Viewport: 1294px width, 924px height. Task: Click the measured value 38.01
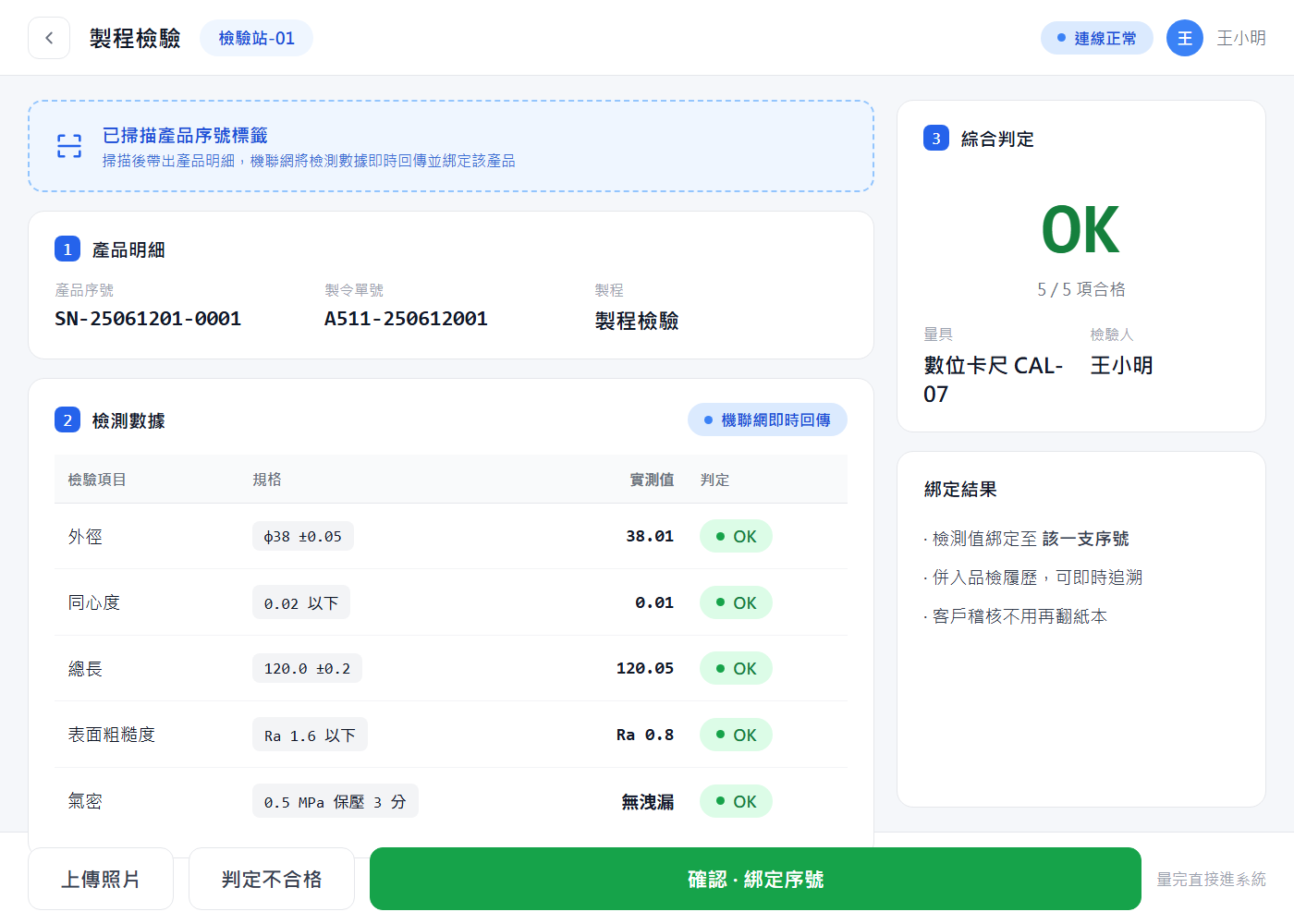pos(650,536)
